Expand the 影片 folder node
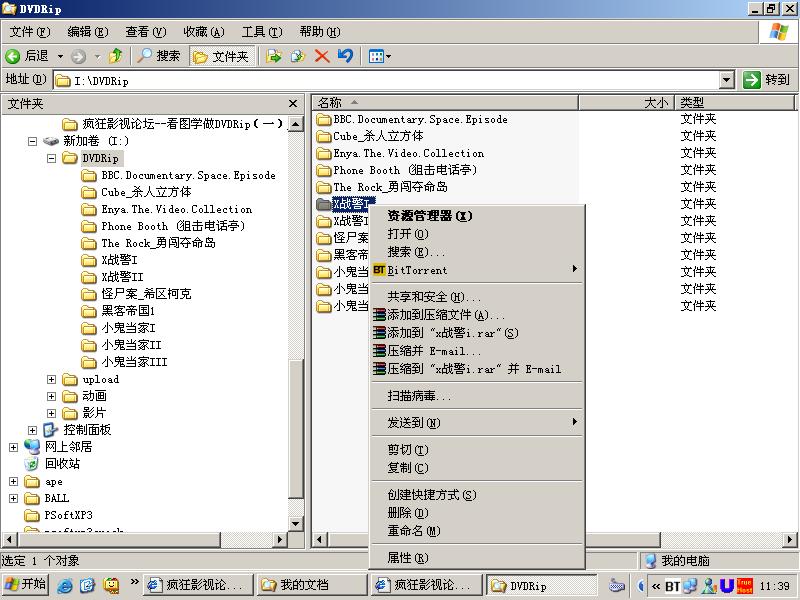Viewport: 800px width, 600px height. [52, 413]
